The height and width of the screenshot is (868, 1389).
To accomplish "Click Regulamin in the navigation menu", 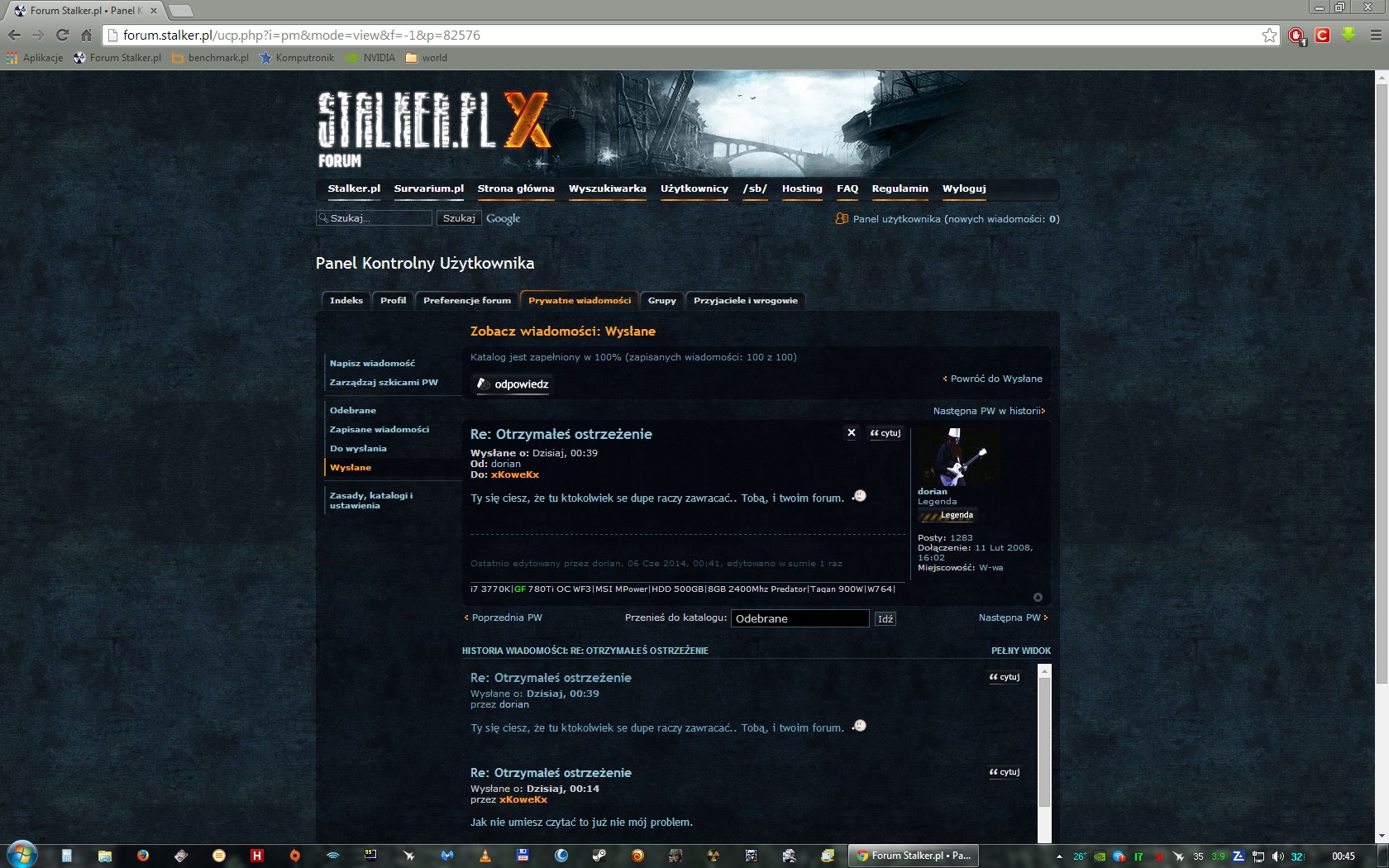I will (x=900, y=188).
